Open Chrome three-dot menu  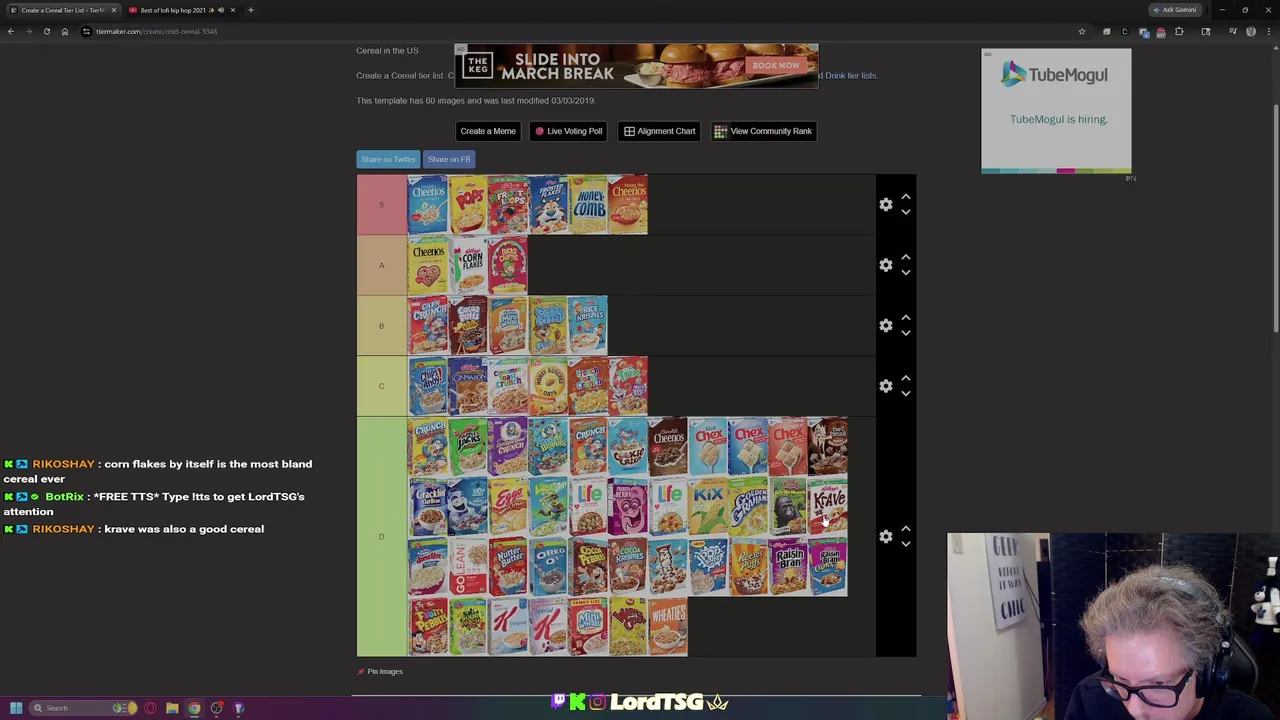(1270, 32)
